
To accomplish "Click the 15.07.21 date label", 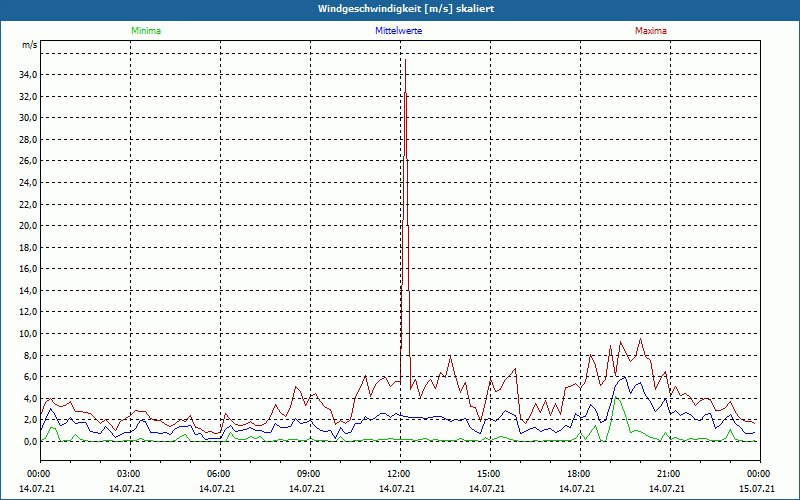I will tap(757, 488).
